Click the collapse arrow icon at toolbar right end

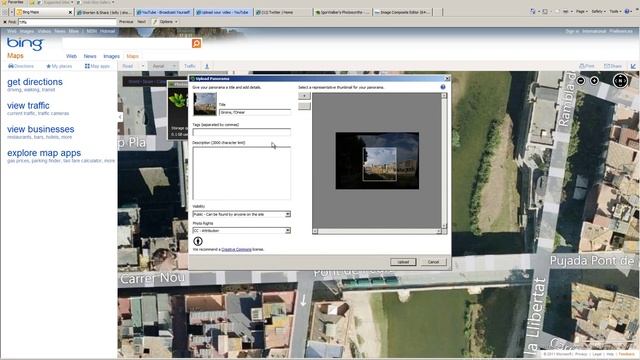[633, 66]
